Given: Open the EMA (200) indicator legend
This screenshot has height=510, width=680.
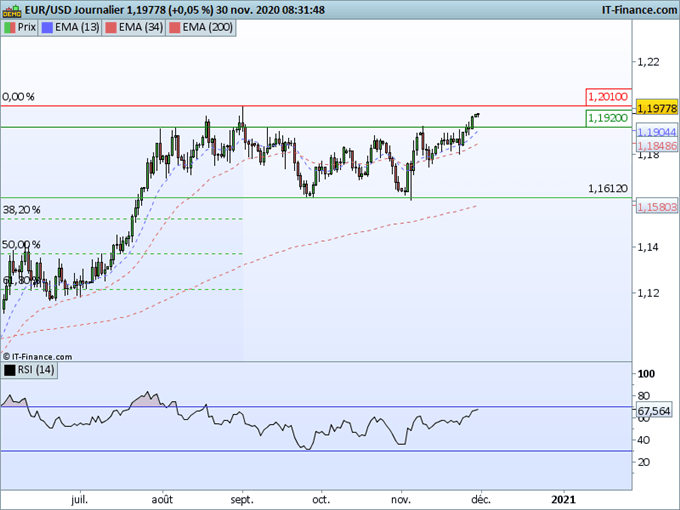Looking at the screenshot, I should click(x=201, y=28).
